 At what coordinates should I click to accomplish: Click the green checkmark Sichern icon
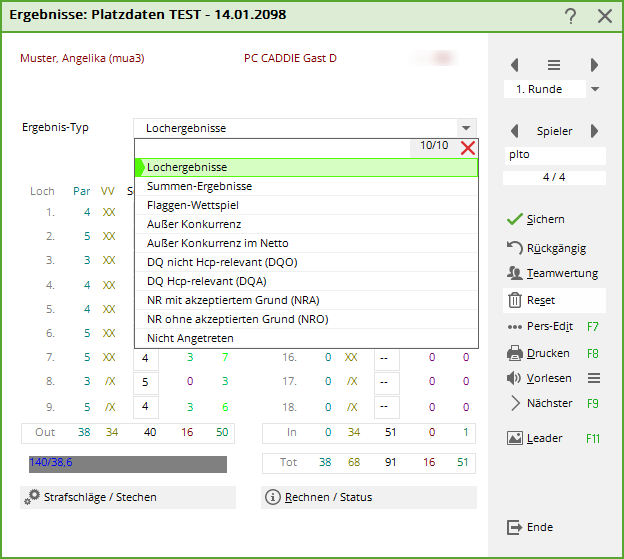point(515,219)
